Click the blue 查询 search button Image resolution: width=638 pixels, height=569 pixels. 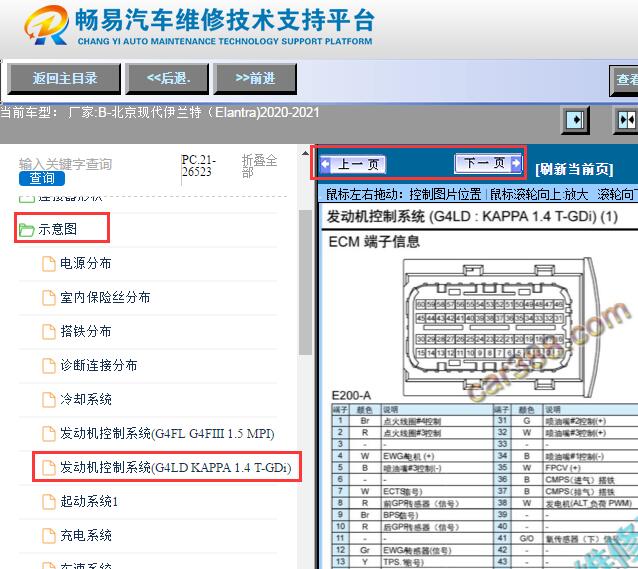click(42, 178)
